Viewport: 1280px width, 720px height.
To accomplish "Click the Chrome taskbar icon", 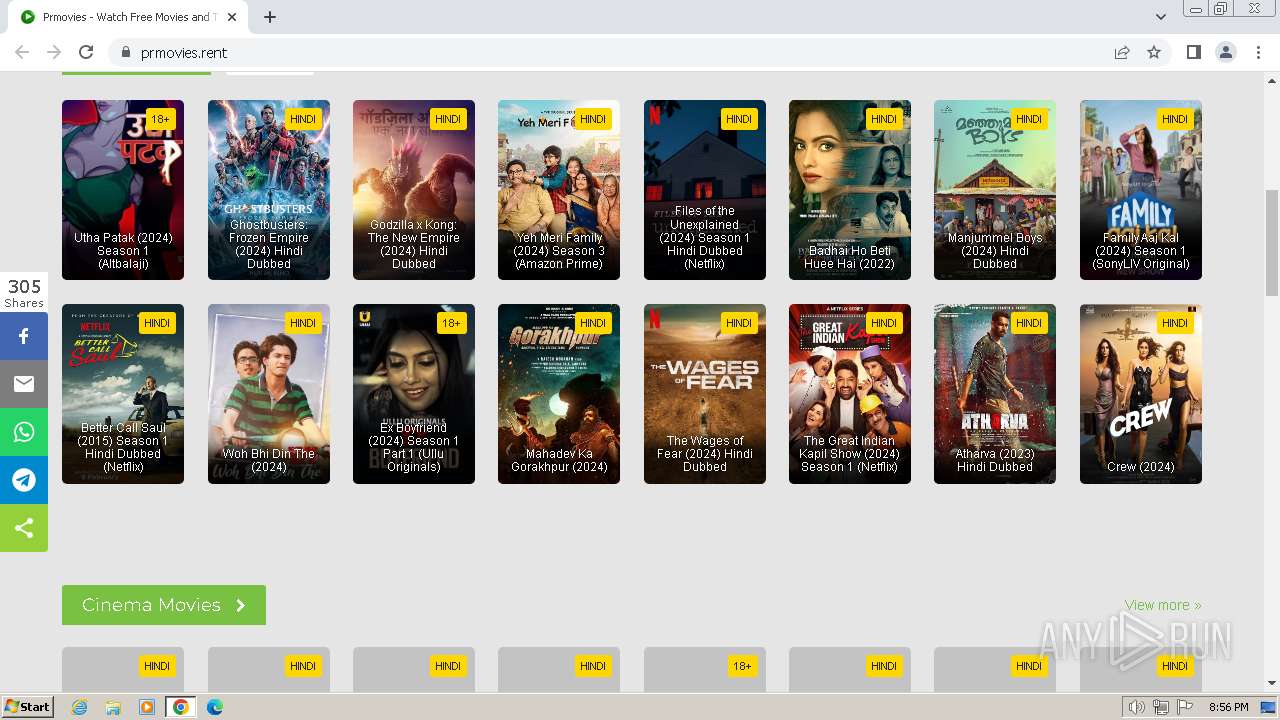I will pyautogui.click(x=181, y=707).
